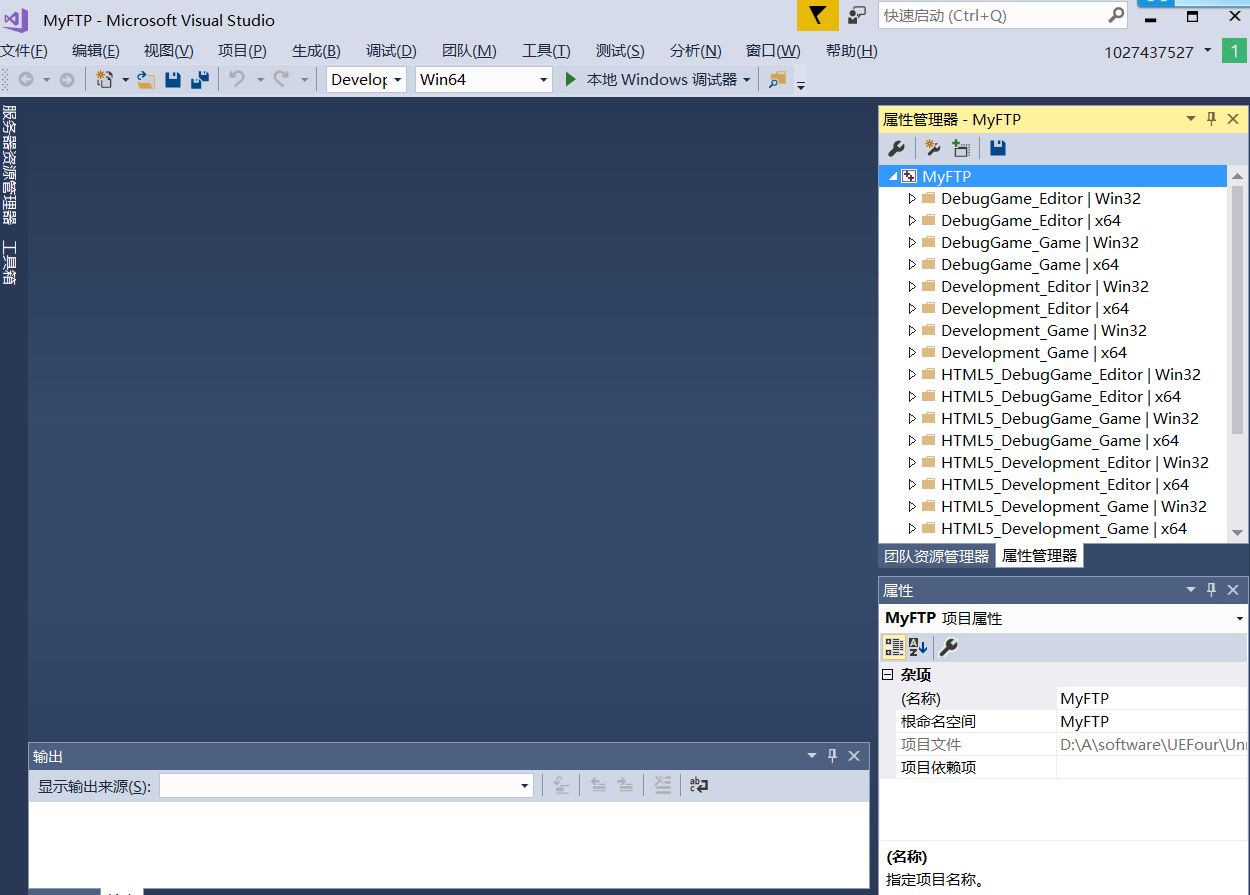Select the alphabetical sort icon in Properties panel
1250x895 pixels.
tap(918, 647)
